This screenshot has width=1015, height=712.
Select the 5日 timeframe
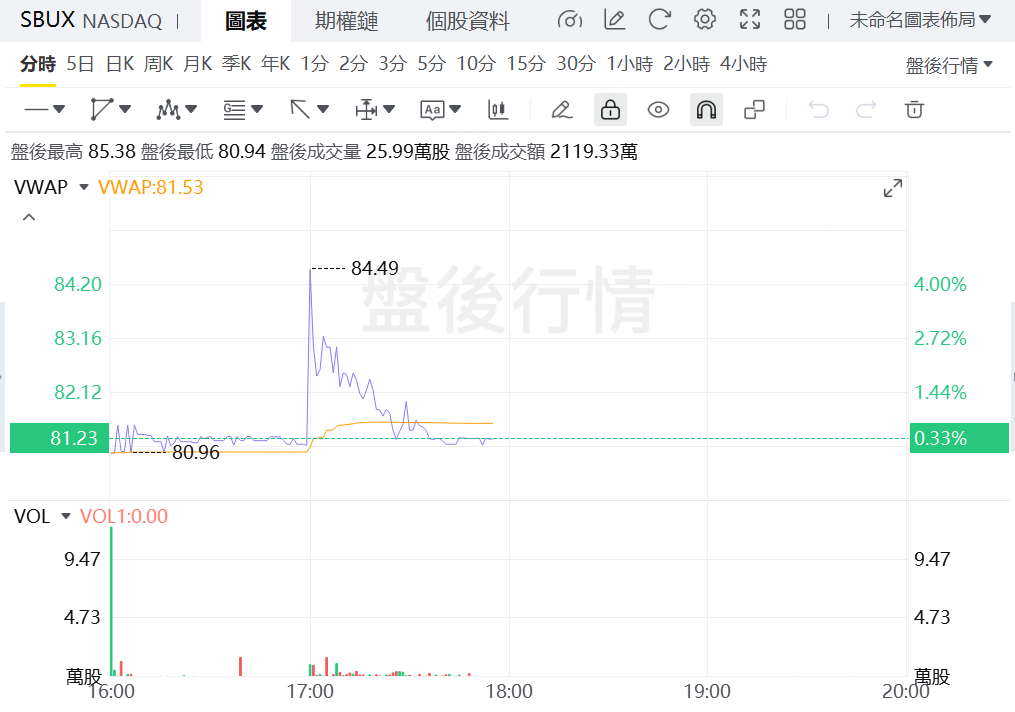[x=80, y=63]
